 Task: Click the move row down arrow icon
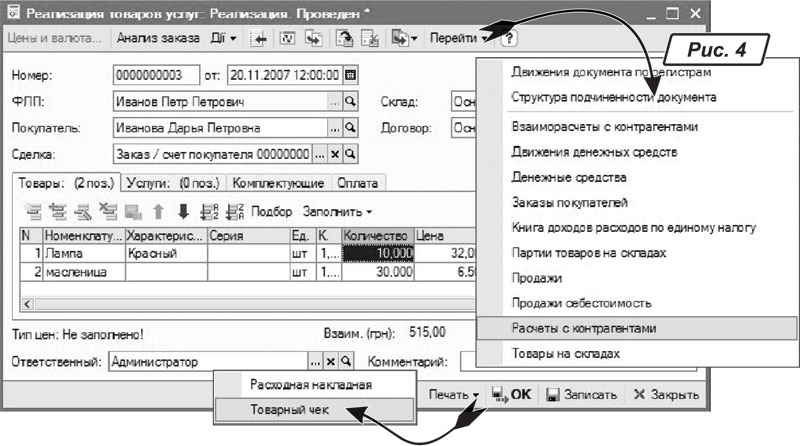coord(183,212)
